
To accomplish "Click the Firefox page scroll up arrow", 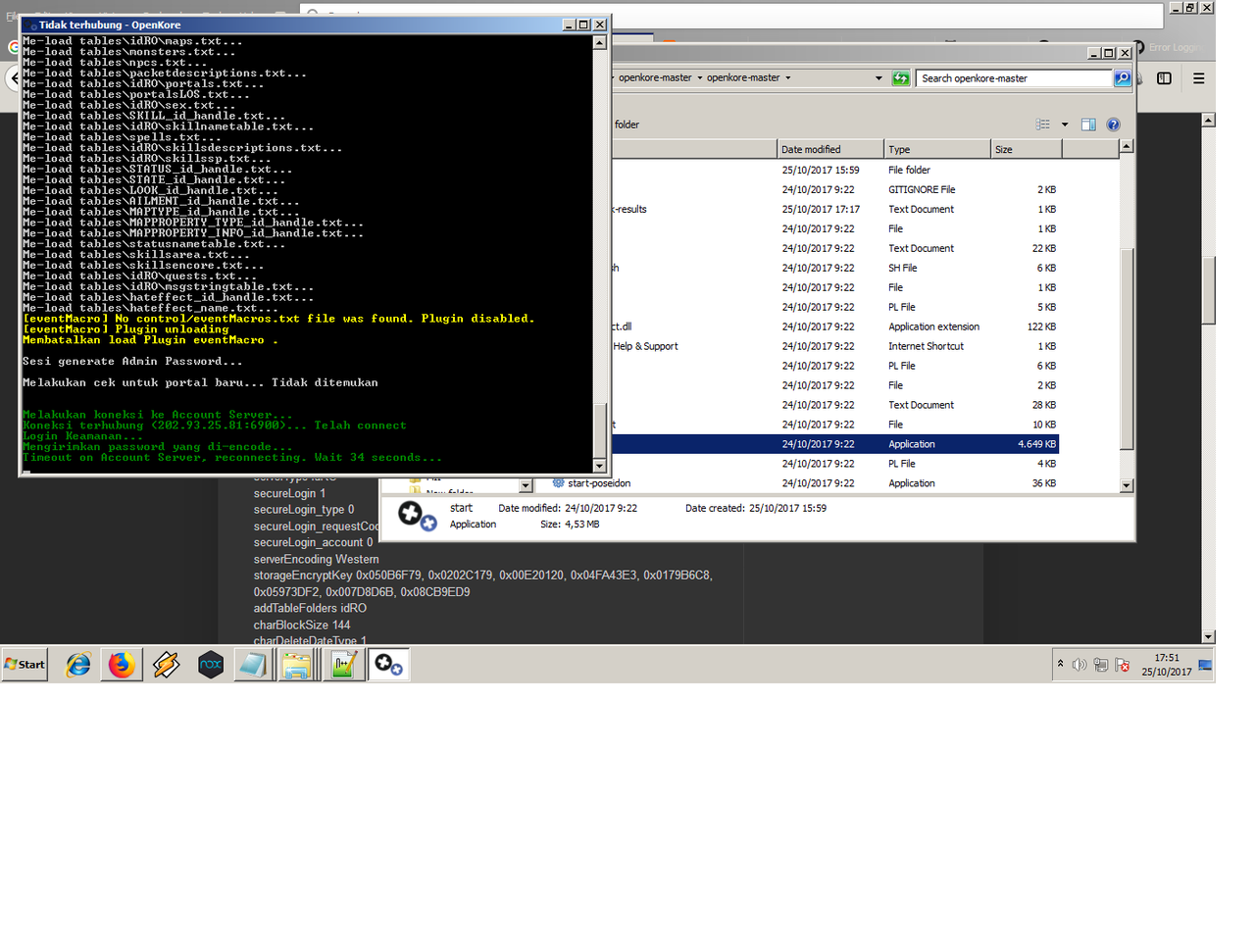I will (x=1208, y=120).
